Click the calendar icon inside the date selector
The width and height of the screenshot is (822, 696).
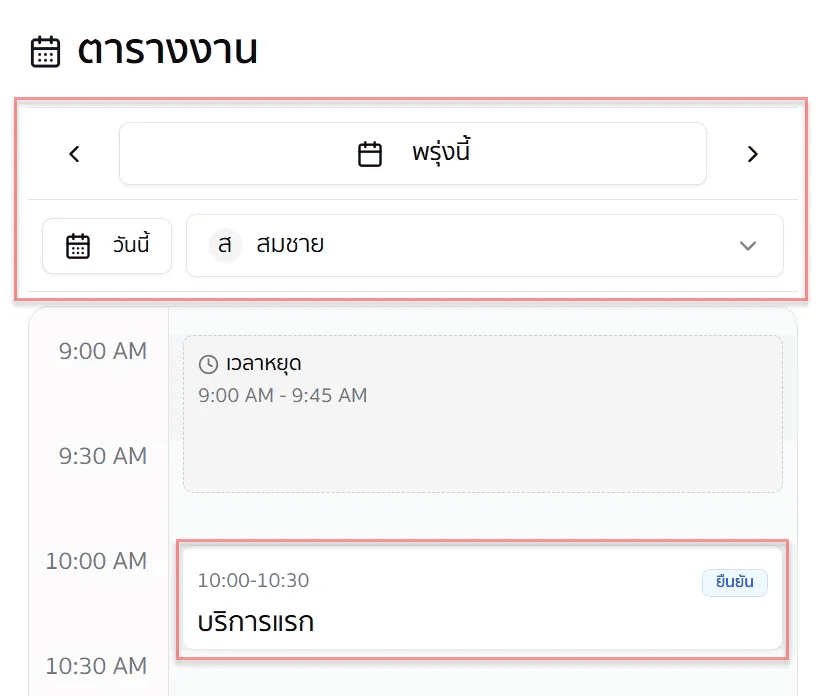coord(369,153)
